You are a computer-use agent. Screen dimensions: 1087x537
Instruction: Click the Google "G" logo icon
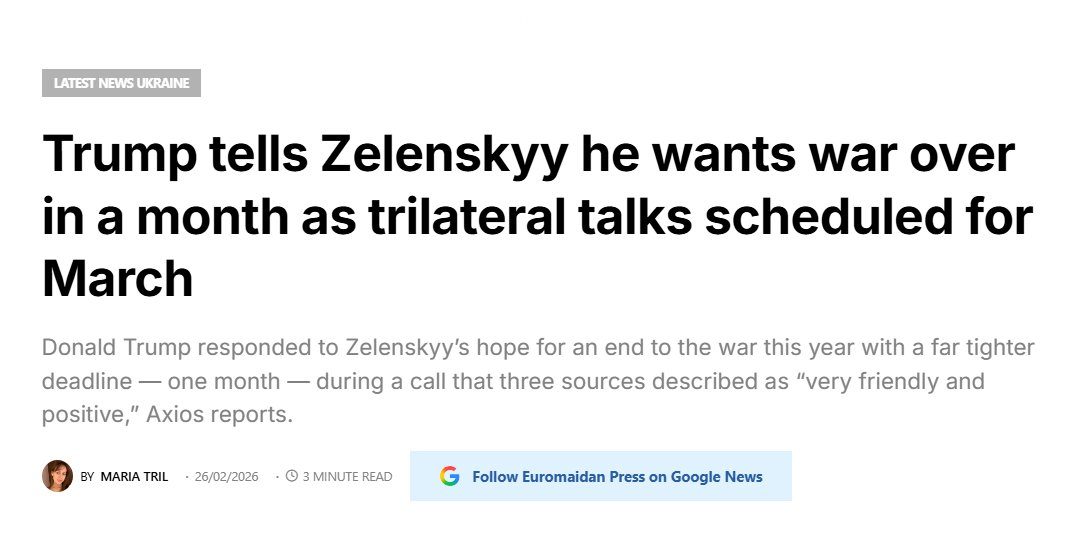449,476
